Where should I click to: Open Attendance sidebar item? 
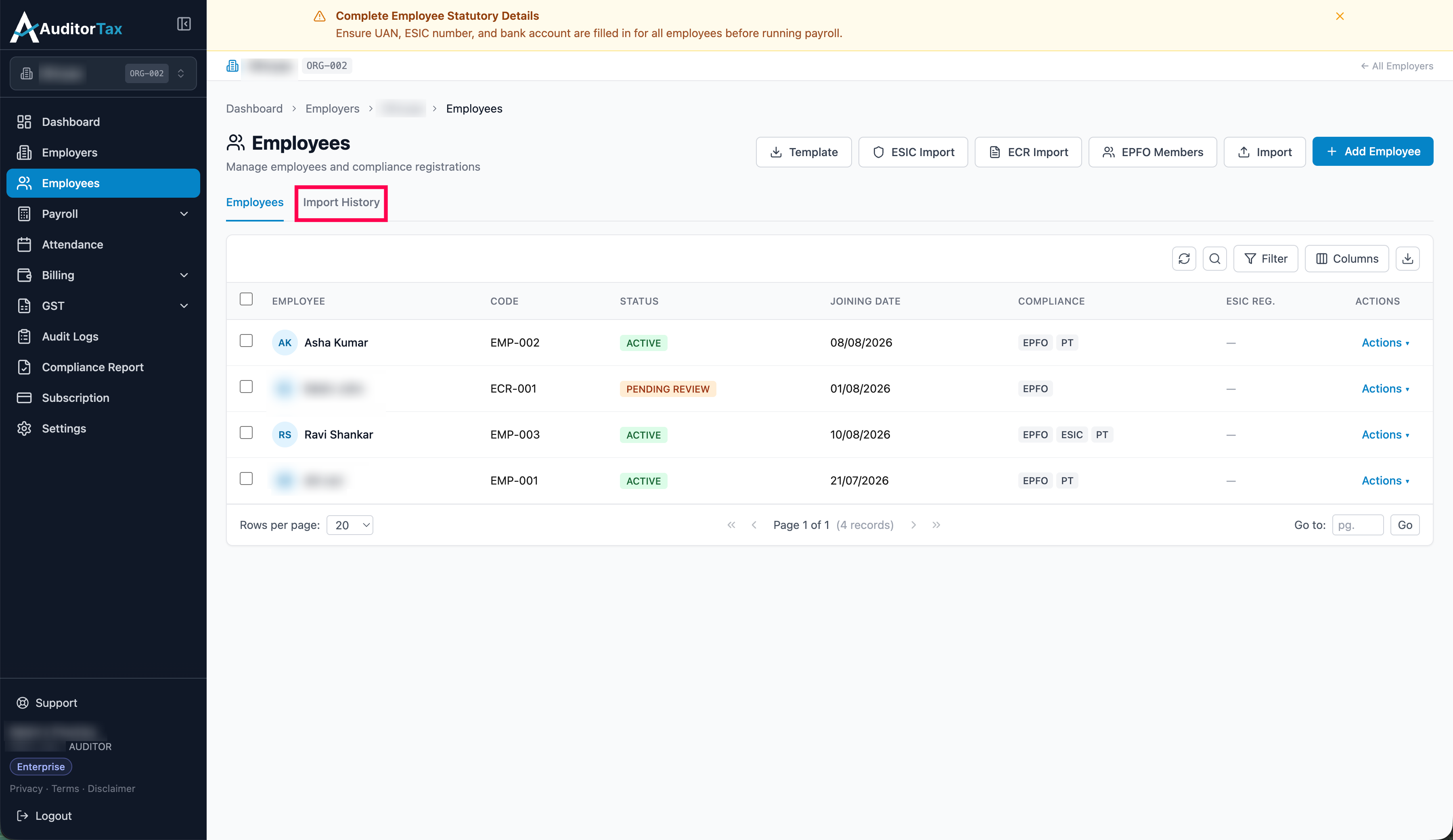click(103, 244)
